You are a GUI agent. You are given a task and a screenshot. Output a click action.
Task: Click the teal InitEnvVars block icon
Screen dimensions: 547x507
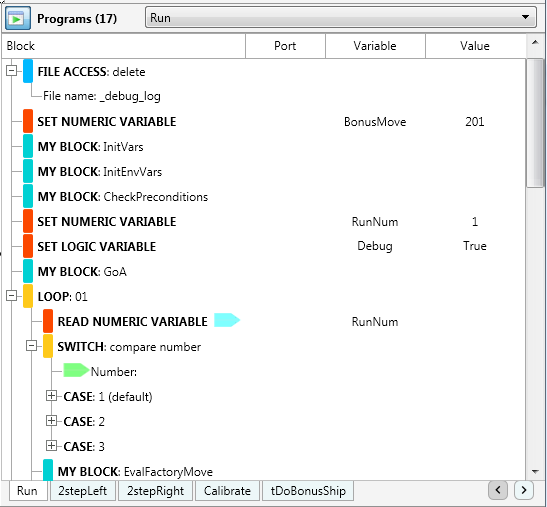pyautogui.click(x=28, y=171)
